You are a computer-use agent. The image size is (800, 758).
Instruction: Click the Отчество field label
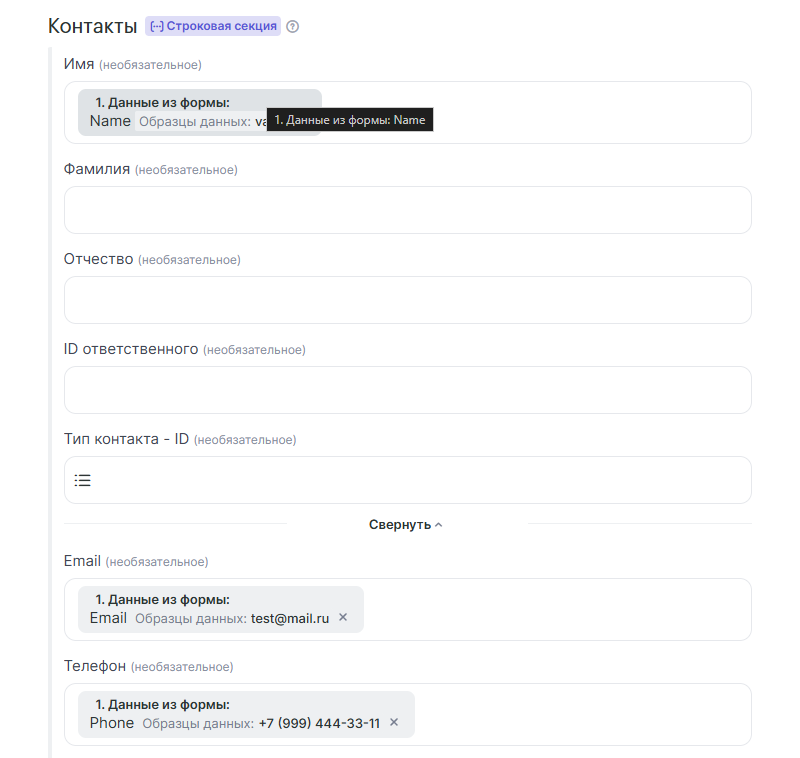(x=99, y=259)
